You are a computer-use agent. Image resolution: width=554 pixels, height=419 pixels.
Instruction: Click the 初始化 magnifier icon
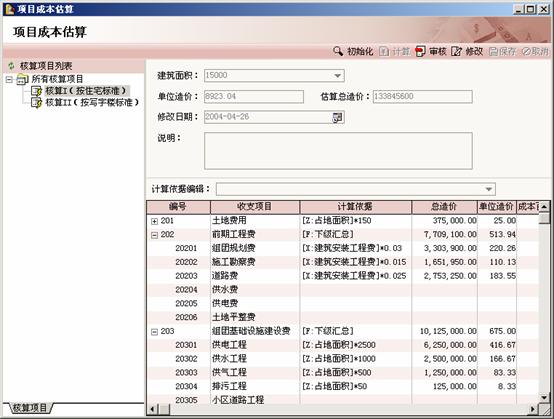338,51
